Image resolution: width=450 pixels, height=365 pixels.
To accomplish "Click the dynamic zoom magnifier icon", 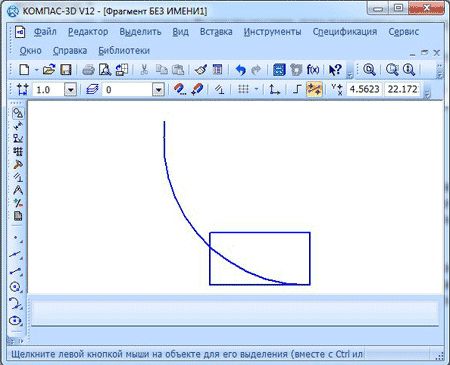I will coord(408,70).
